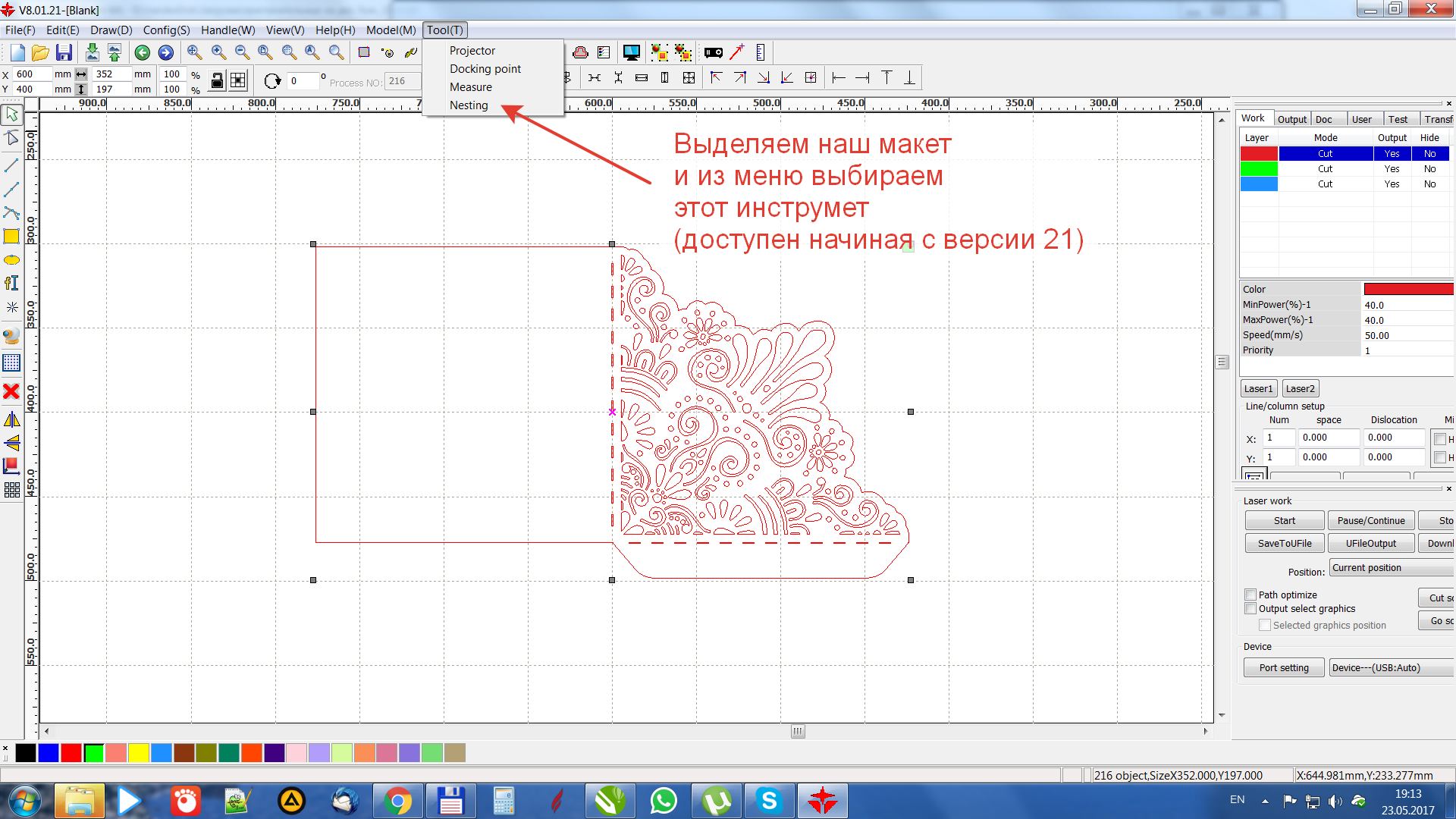1456x819 pixels.
Task: Toggle Output select graphics checkbox
Action: [x=1250, y=608]
